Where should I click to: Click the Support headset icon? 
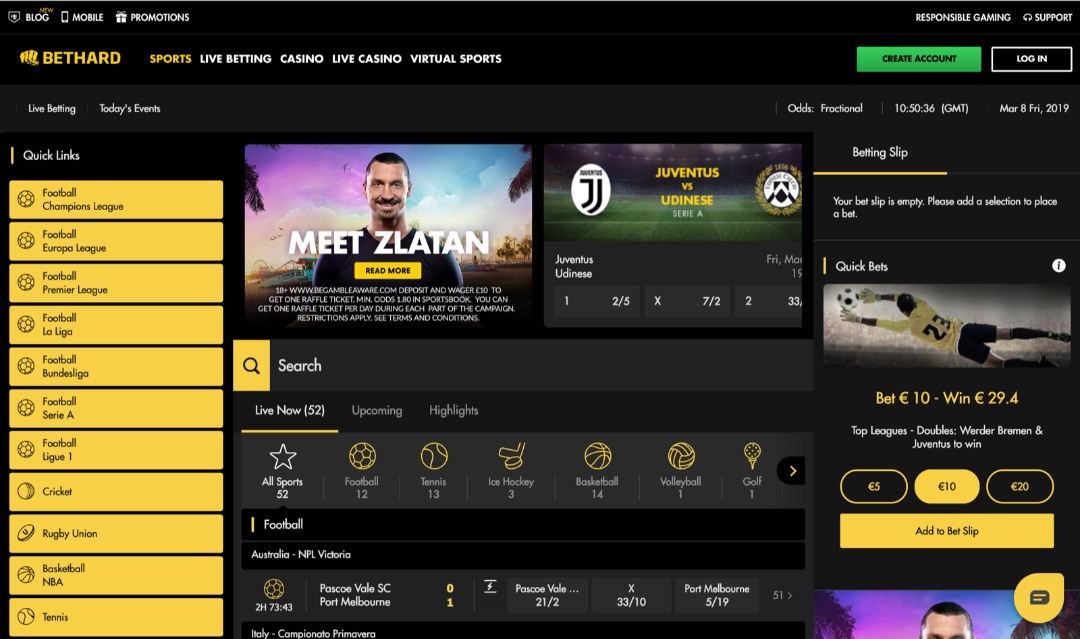(x=1027, y=17)
